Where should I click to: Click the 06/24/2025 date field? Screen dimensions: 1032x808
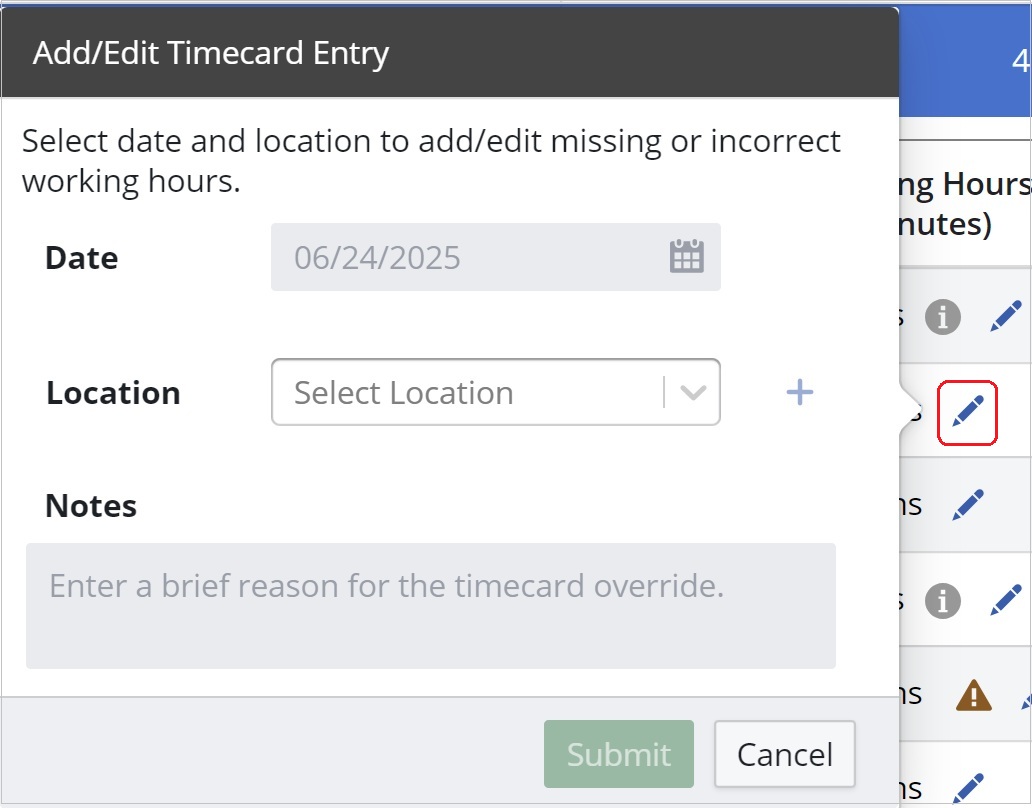496,257
